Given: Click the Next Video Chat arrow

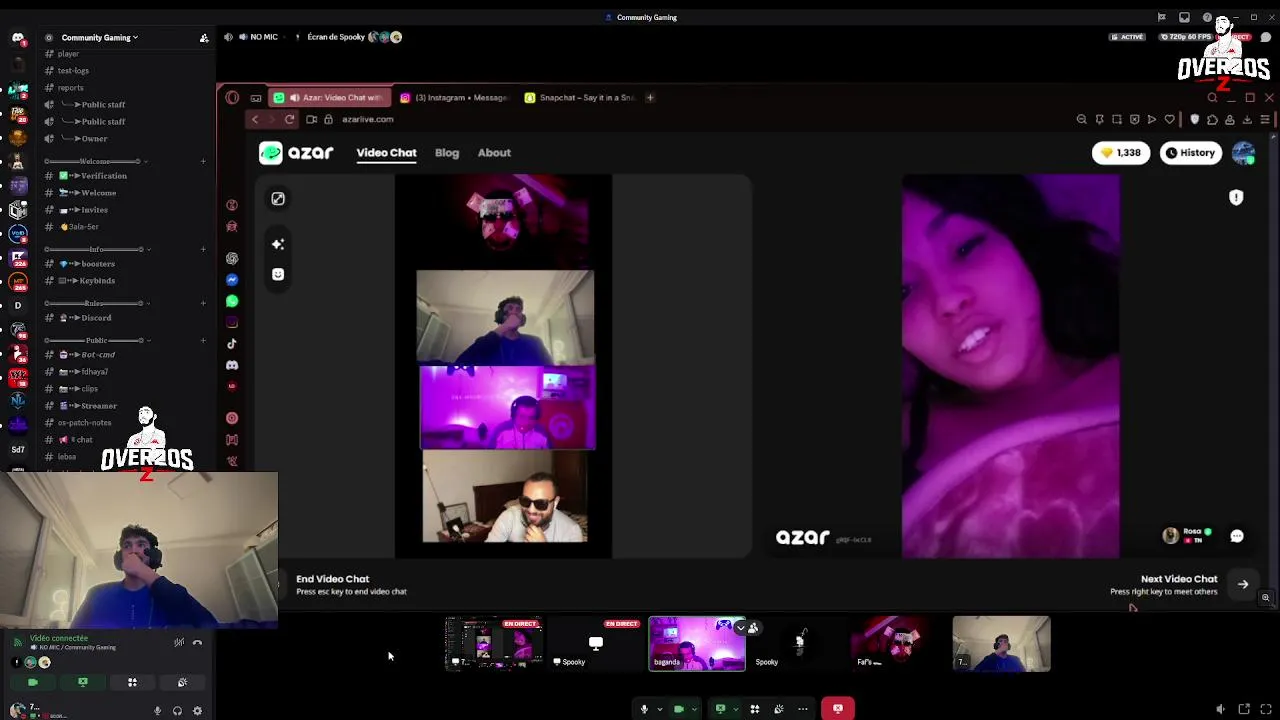Looking at the screenshot, I should 1243,585.
